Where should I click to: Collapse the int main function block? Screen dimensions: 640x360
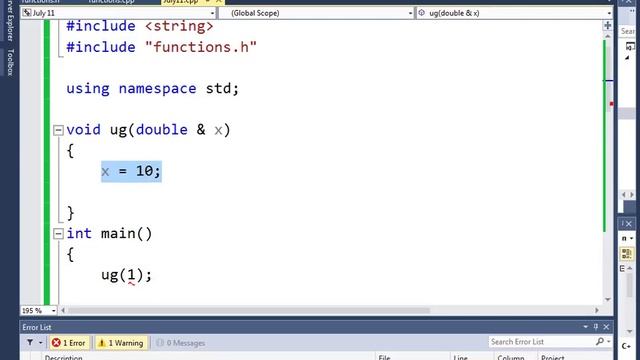[x=58, y=233]
